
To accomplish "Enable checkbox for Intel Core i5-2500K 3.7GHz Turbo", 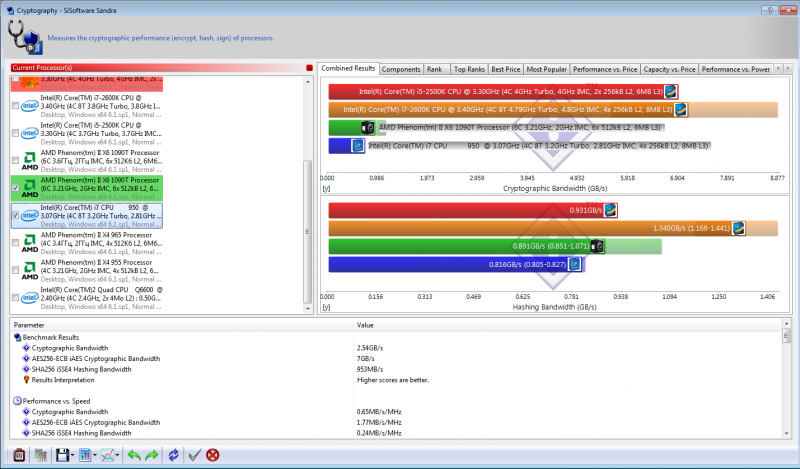I will pyautogui.click(x=15, y=133).
